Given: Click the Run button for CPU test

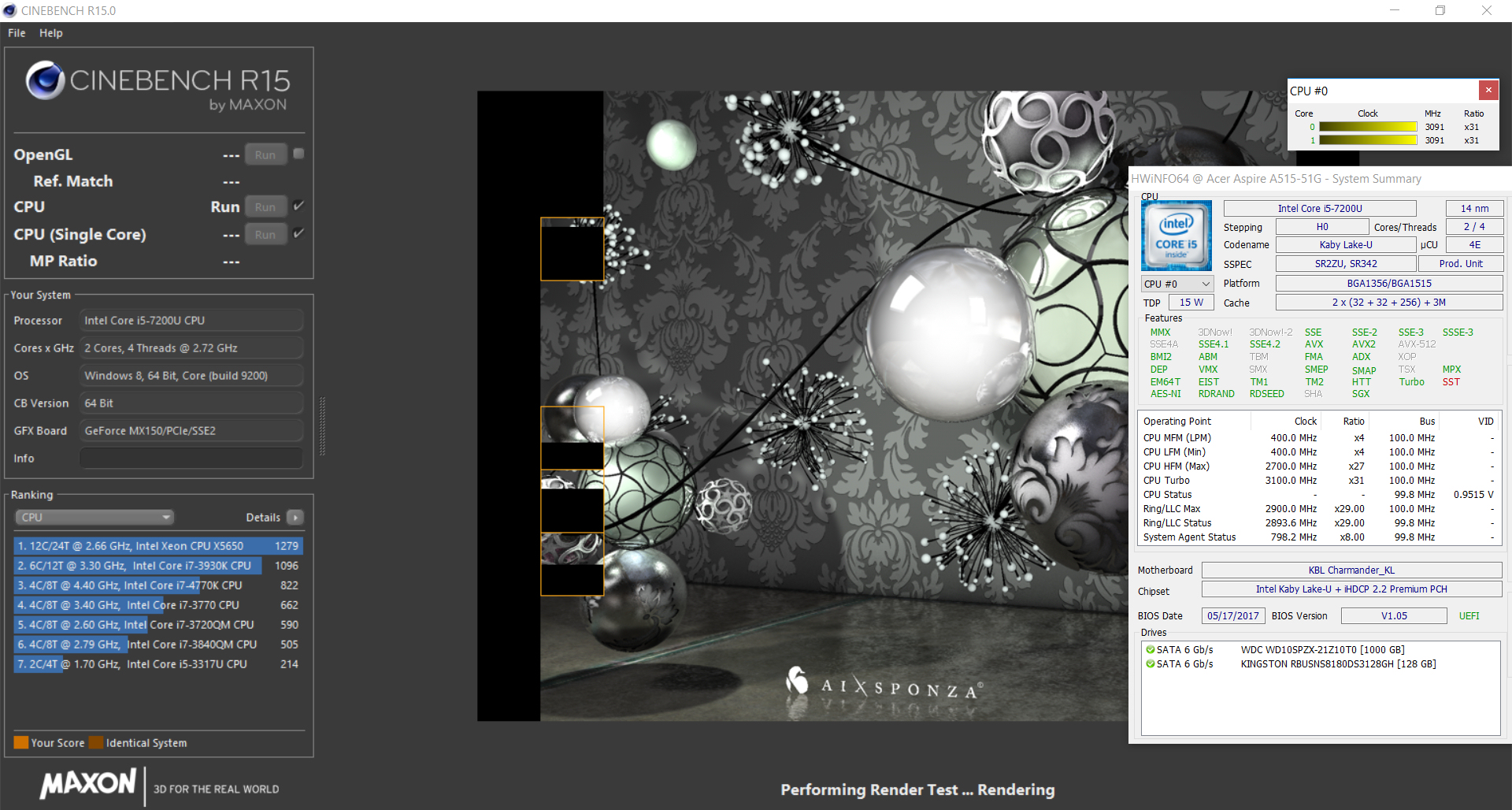Looking at the screenshot, I should [x=265, y=207].
